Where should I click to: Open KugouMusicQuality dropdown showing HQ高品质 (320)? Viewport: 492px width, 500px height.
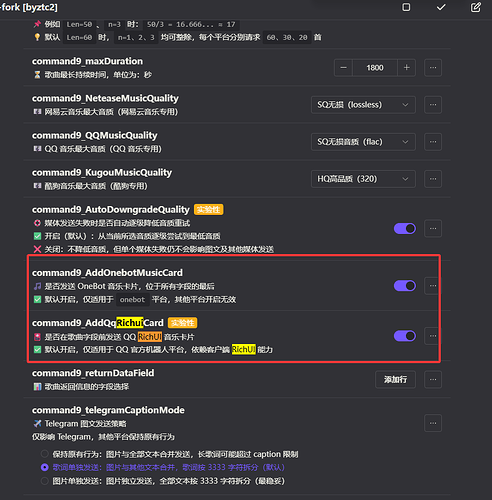(x=363, y=179)
